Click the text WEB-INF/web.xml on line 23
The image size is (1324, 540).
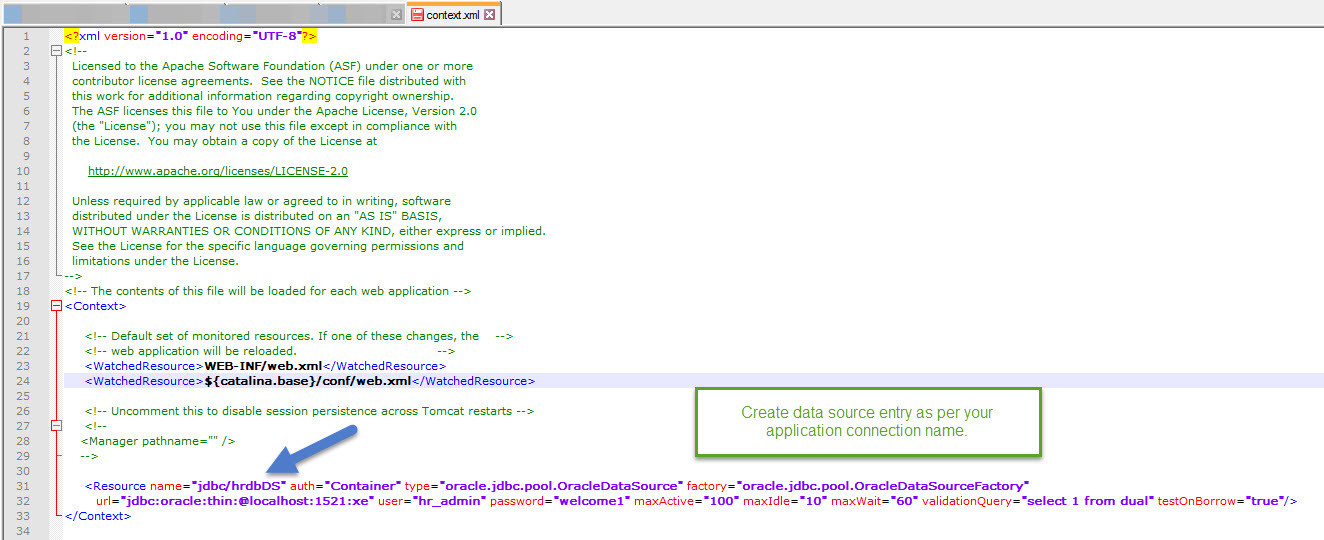click(263, 366)
